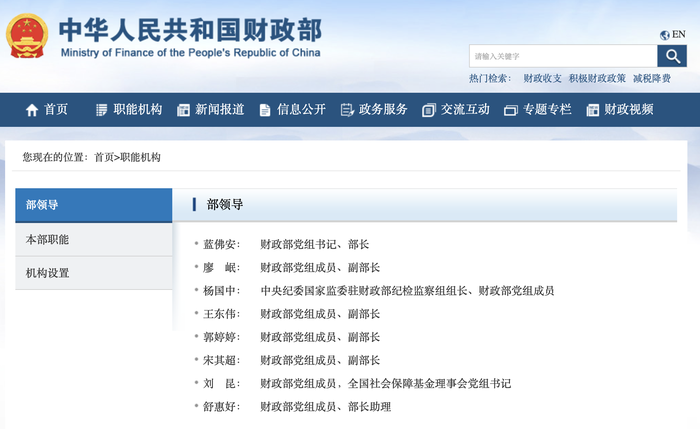Open 专题专栏 navigation item

pyautogui.click(x=547, y=109)
